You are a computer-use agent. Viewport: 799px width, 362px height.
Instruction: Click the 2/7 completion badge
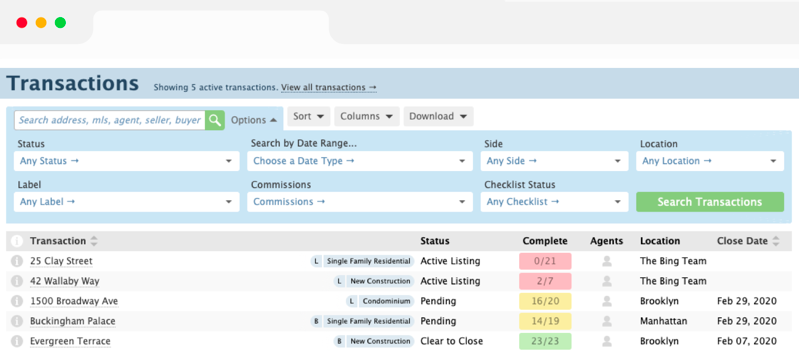[545, 281]
